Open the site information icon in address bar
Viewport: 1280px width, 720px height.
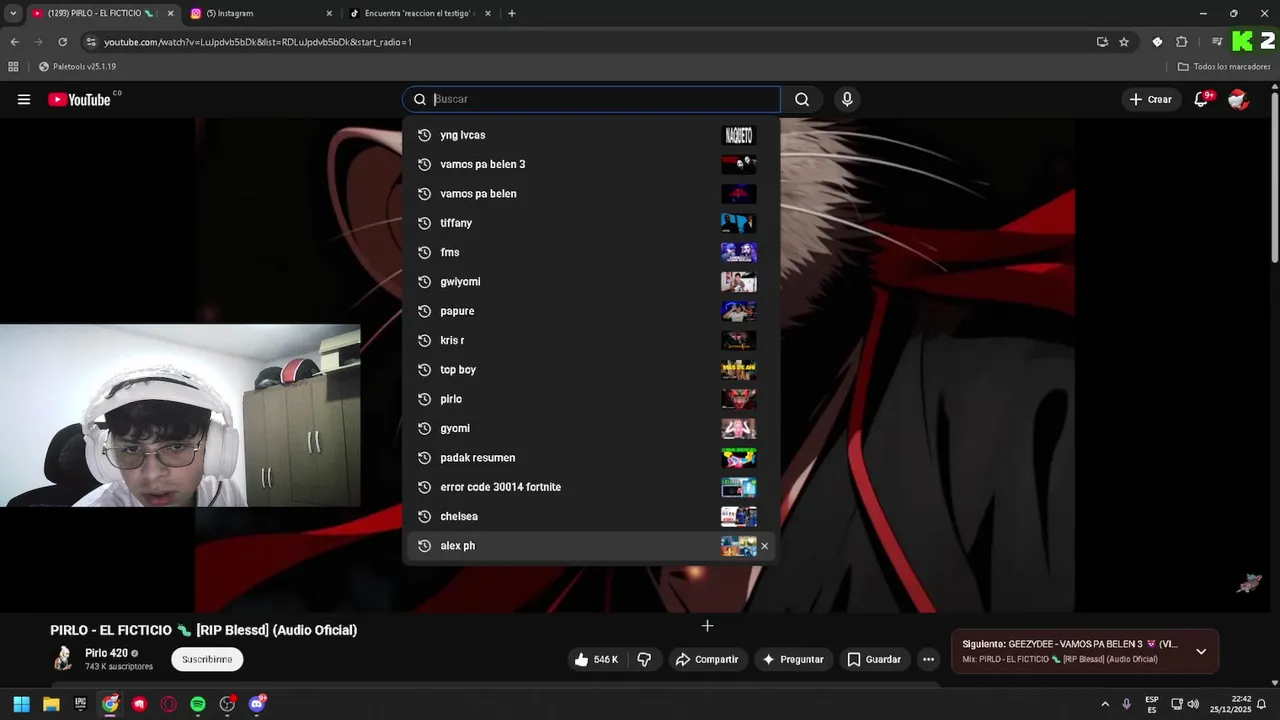[x=91, y=42]
